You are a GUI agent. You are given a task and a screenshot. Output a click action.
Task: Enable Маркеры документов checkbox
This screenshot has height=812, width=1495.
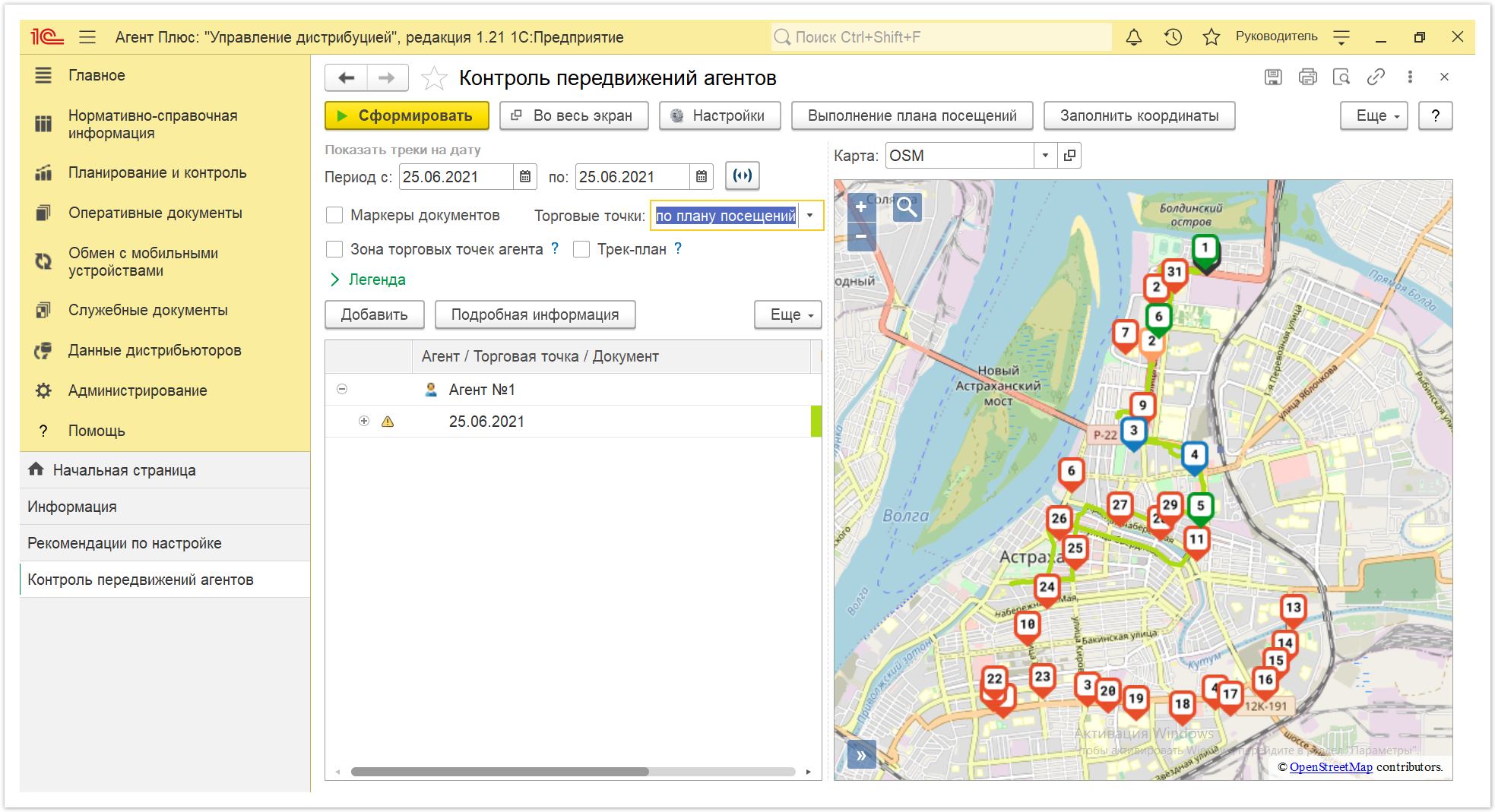(x=334, y=215)
